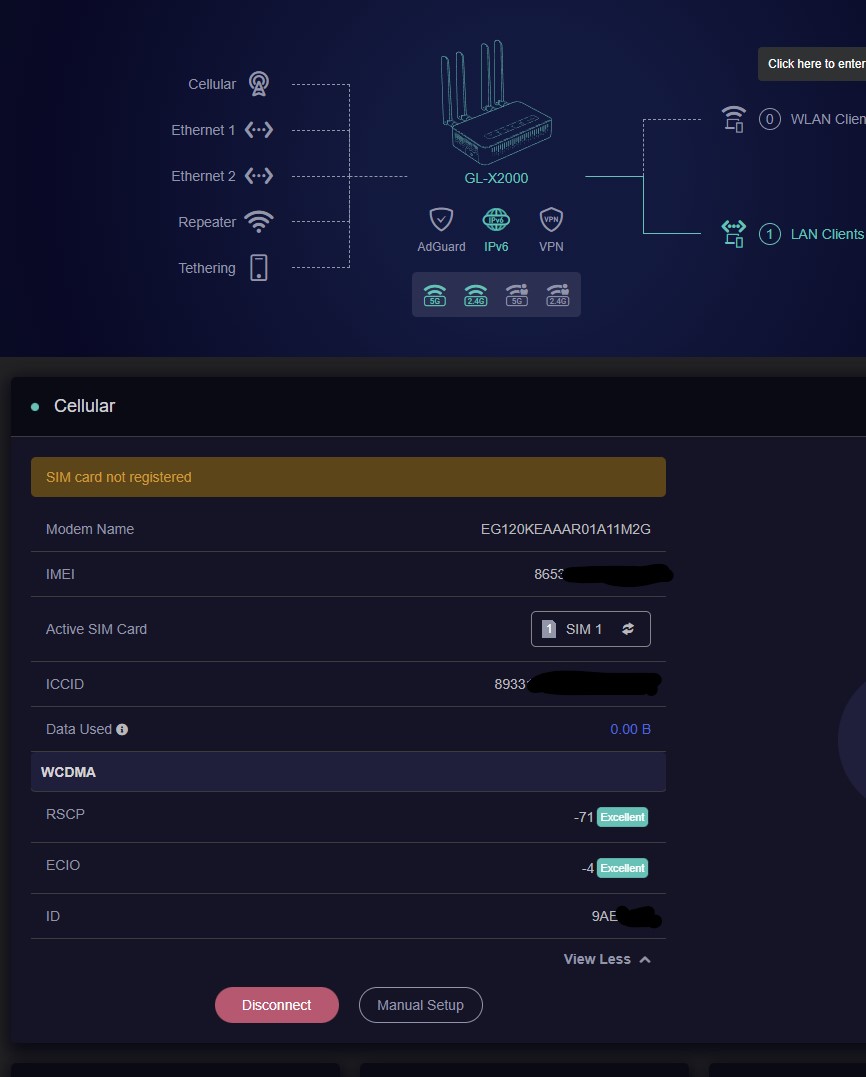Toggle the main 5G Wi-Fi icon
The width and height of the screenshot is (866, 1077).
pyautogui.click(x=434, y=295)
